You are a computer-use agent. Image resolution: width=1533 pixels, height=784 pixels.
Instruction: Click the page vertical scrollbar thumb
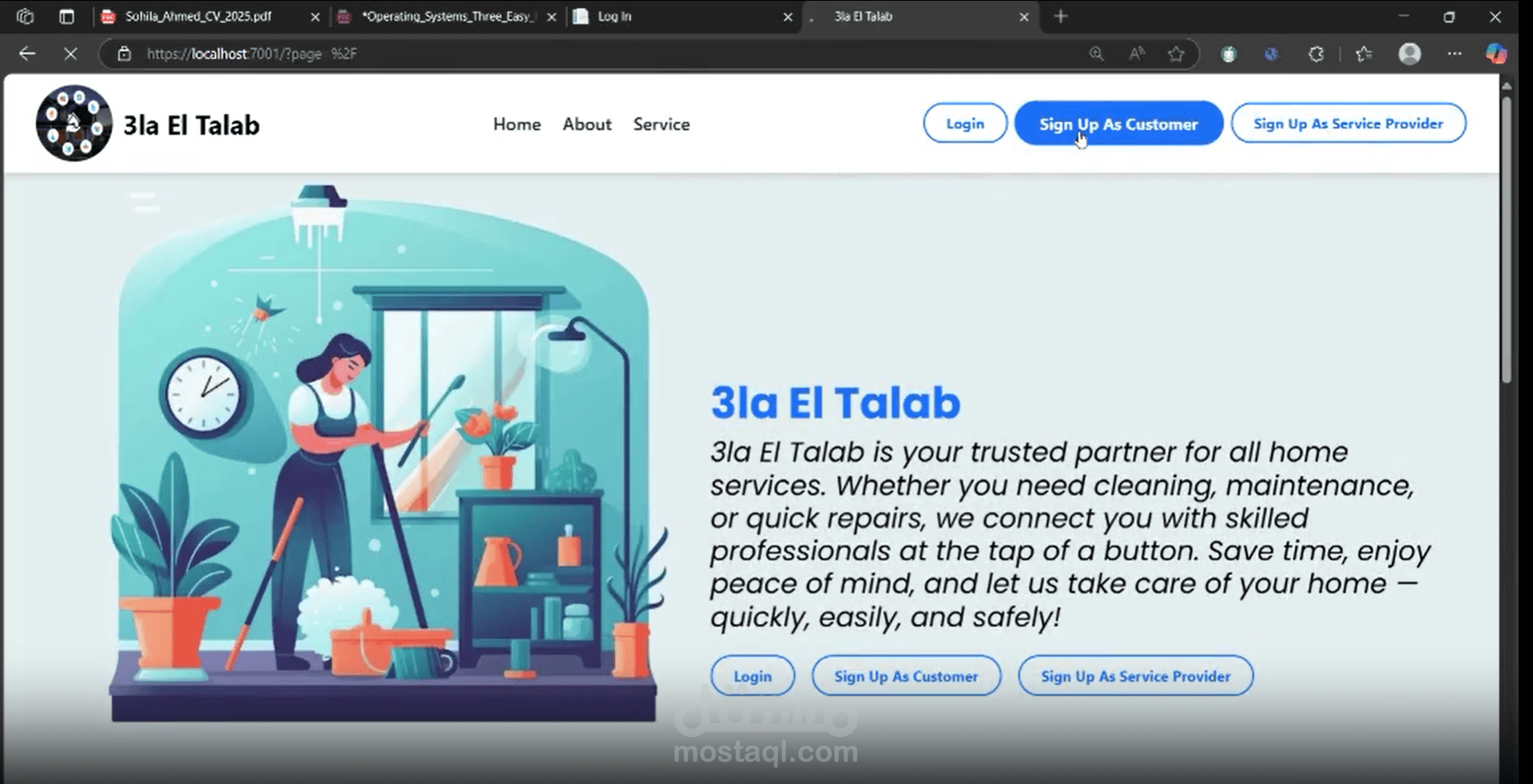1507,240
